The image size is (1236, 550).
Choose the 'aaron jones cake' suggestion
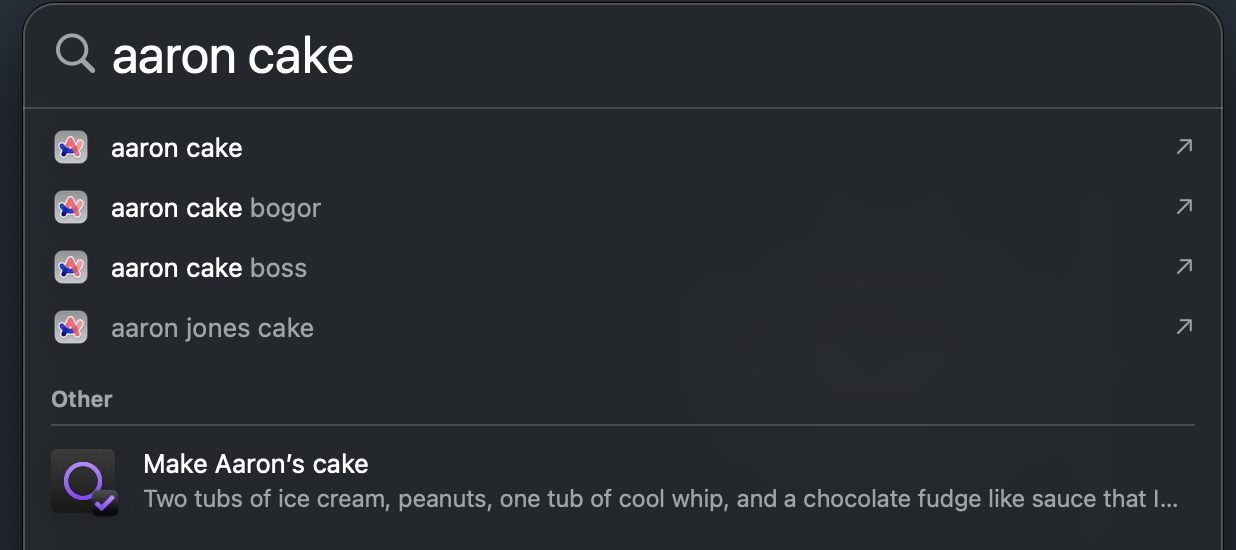(x=622, y=328)
